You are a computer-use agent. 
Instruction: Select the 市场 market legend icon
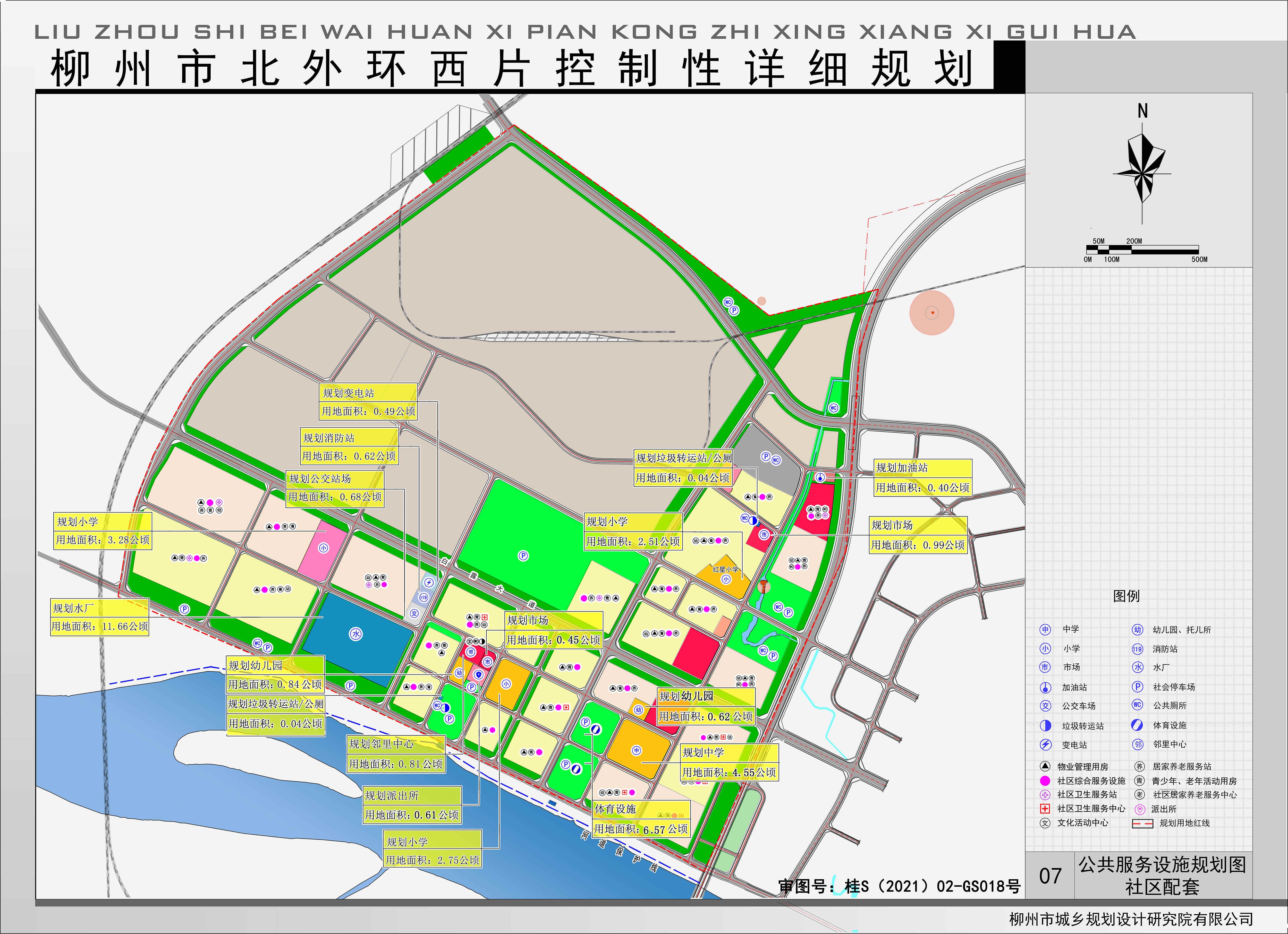pos(1045,667)
